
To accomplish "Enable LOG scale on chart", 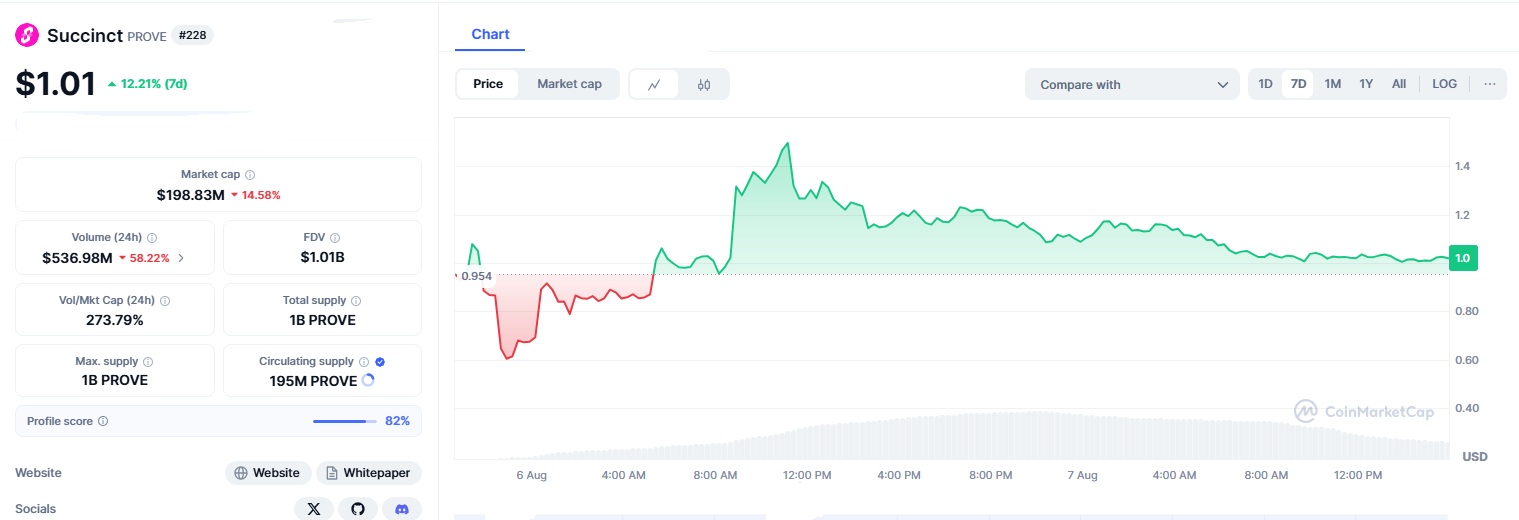I will pos(1444,84).
